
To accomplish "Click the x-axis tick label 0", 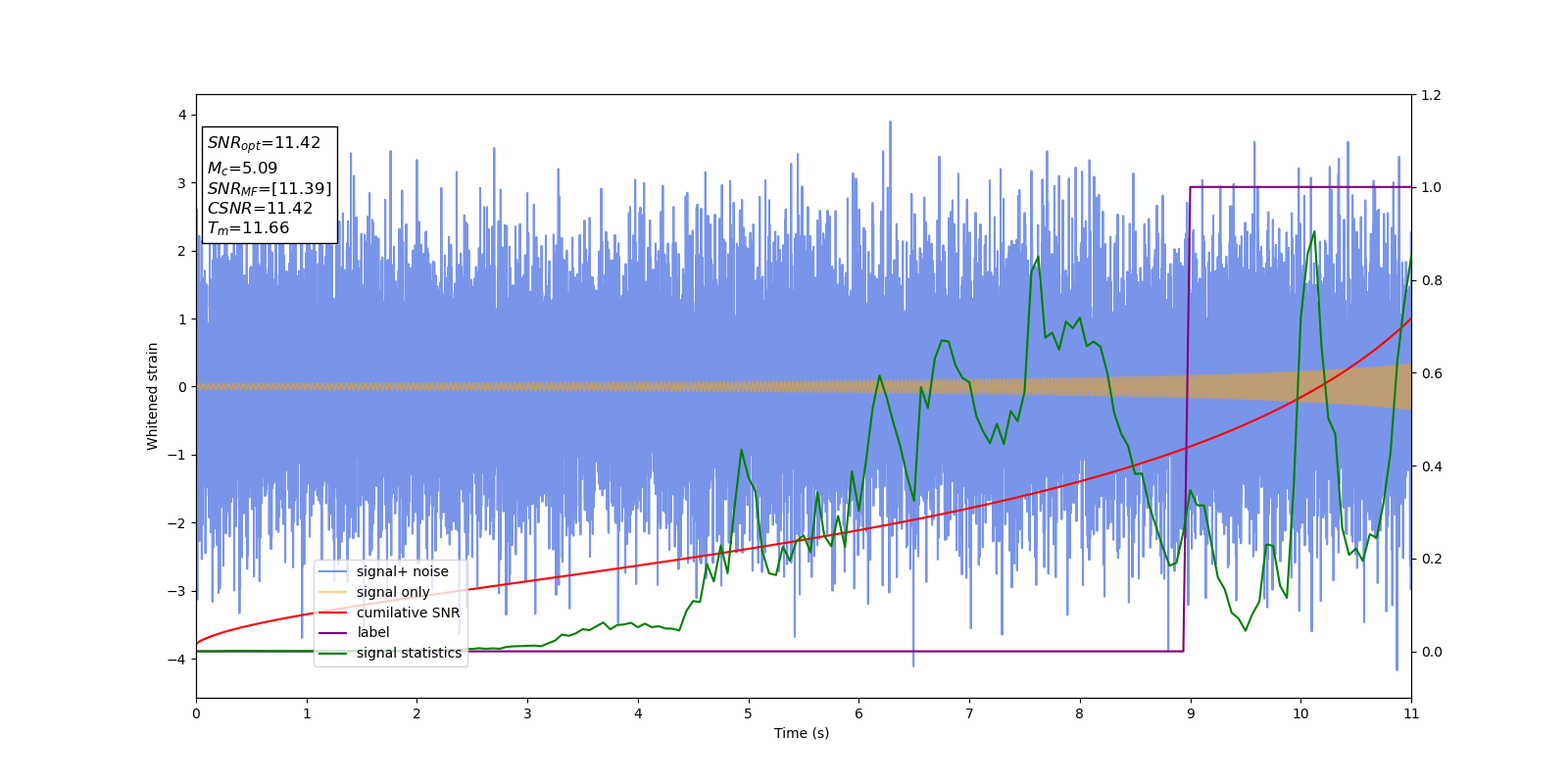I will point(196,713).
